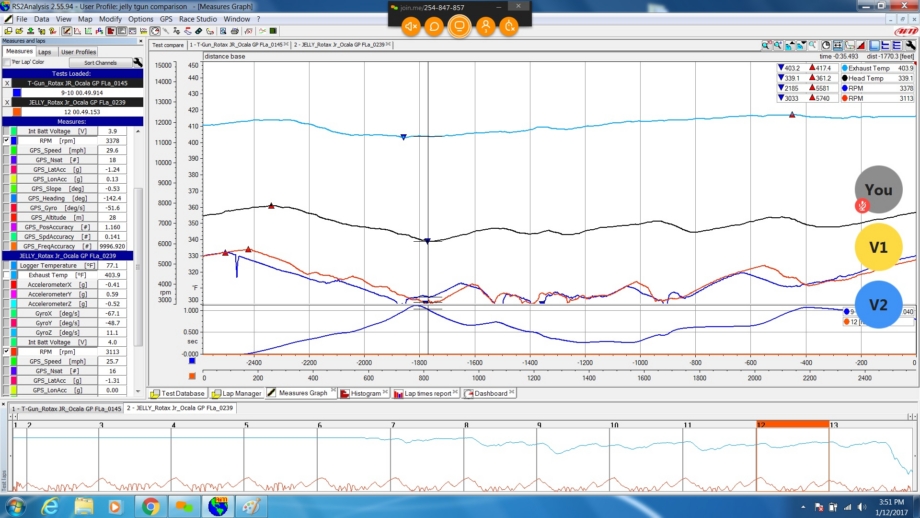Click the blue color swatch for 9-10 lap
Image resolution: width=920 pixels, height=518 pixels.
16,93
